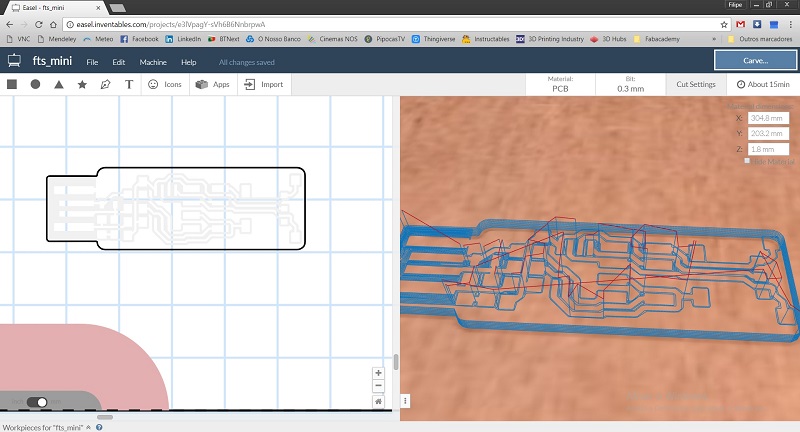Viewport: 800px width, 432px height.
Task: Click the Carve button
Action: (755, 60)
